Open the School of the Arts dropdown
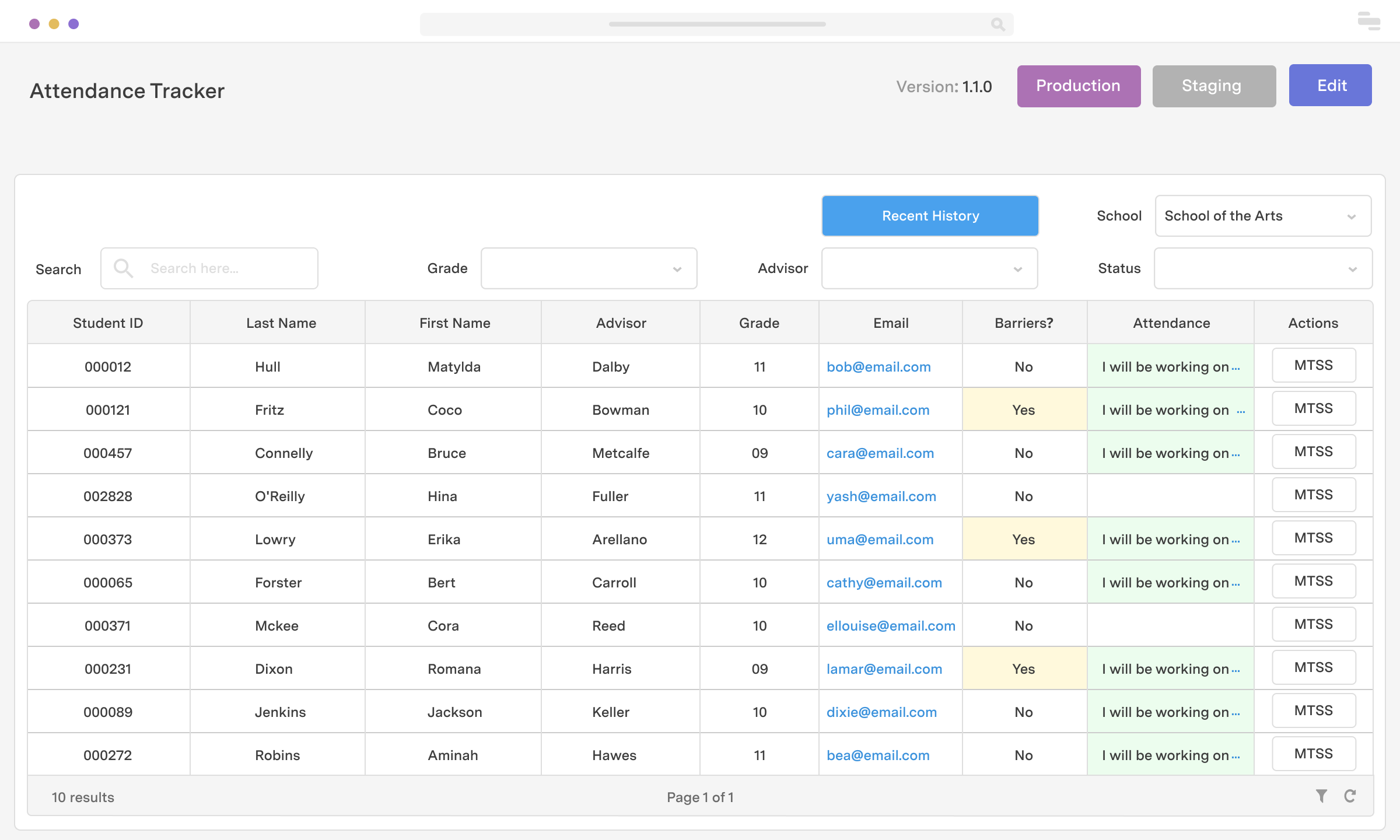 [1263, 216]
